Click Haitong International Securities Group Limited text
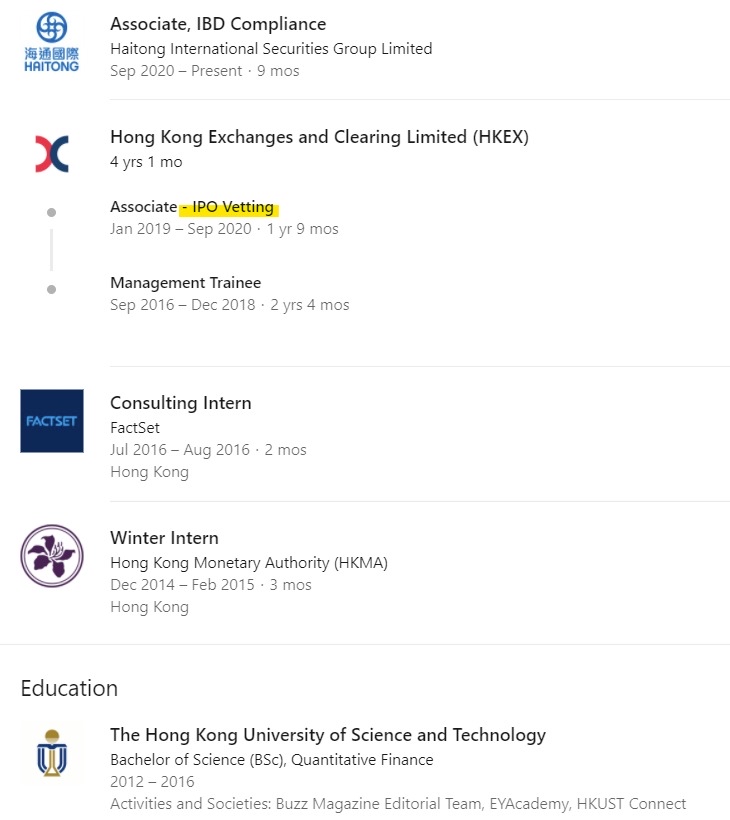Image resolution: width=730 pixels, height=820 pixels. [x=271, y=48]
